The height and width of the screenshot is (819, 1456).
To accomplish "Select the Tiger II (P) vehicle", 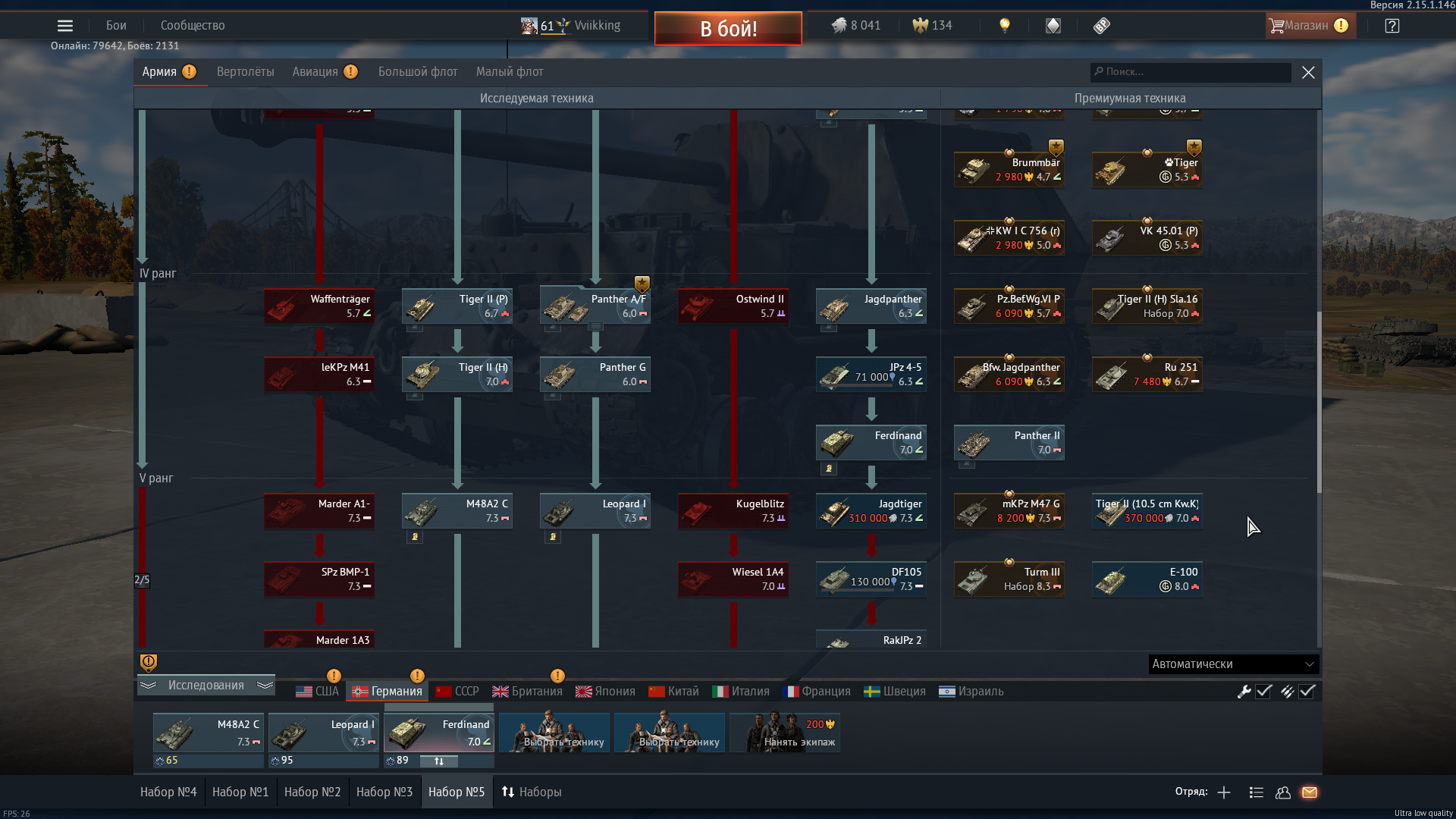I will [x=457, y=306].
